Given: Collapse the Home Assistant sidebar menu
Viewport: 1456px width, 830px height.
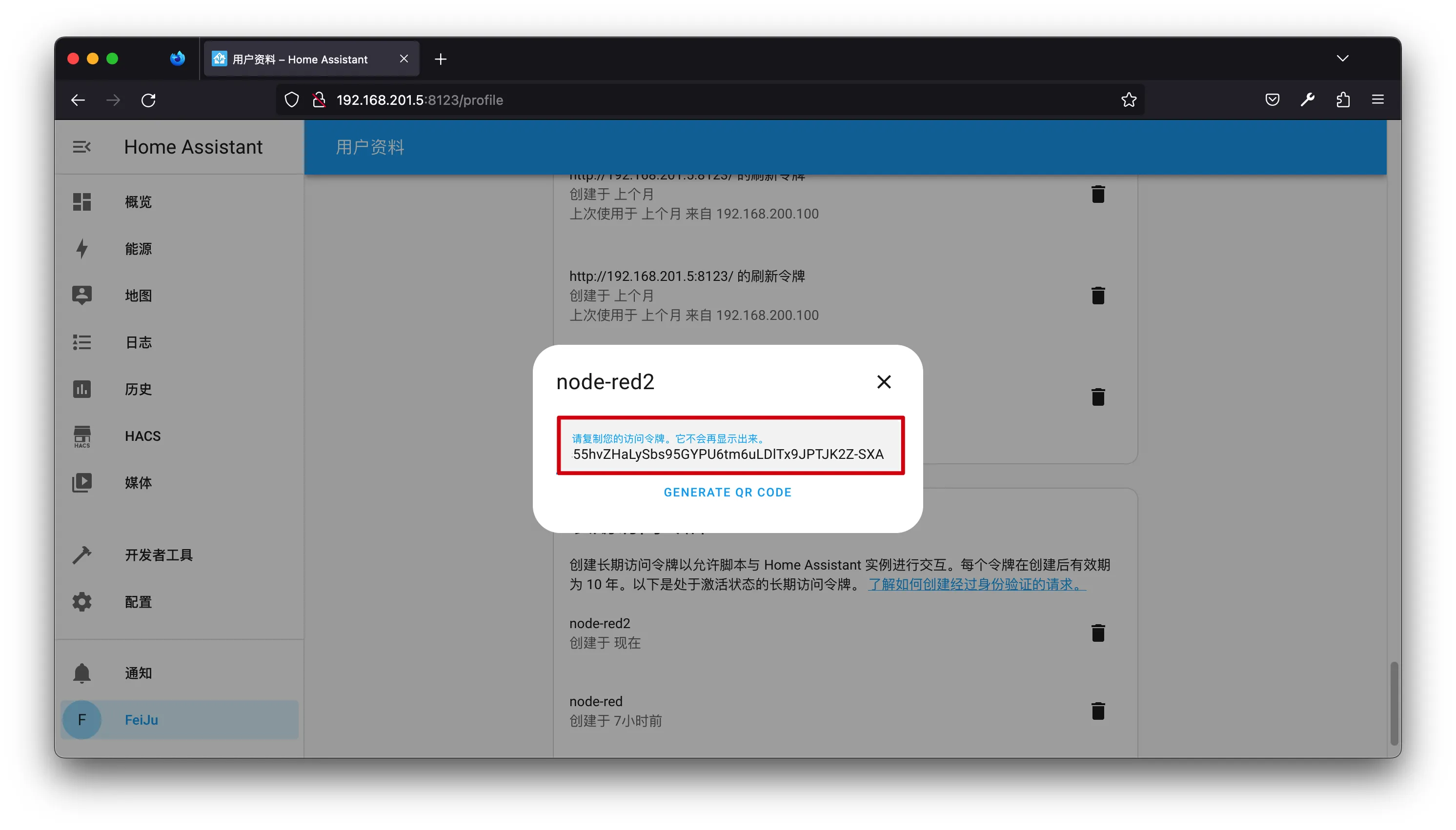Looking at the screenshot, I should coord(81,147).
